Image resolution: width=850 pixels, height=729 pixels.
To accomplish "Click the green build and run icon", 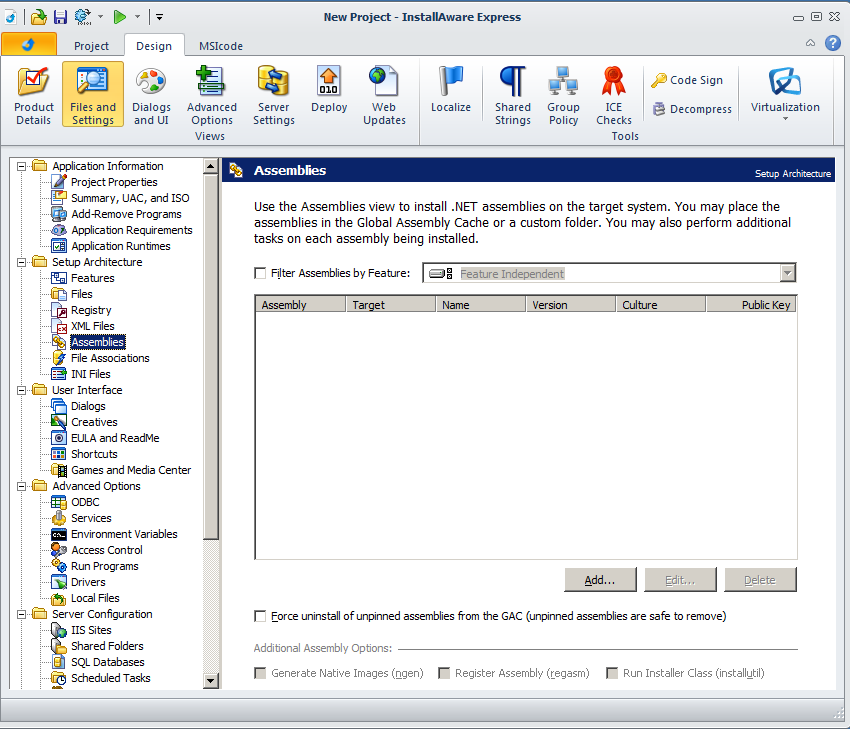I will pos(119,17).
